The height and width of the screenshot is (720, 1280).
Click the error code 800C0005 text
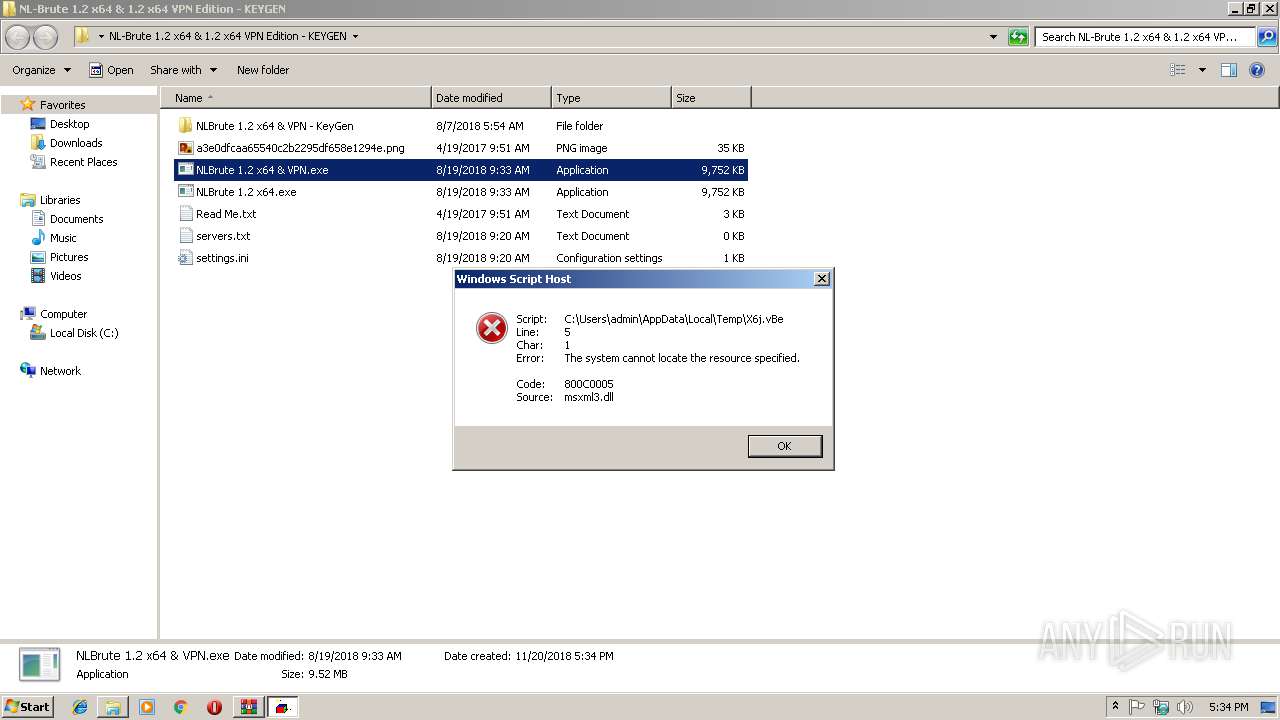pyautogui.click(x=589, y=384)
